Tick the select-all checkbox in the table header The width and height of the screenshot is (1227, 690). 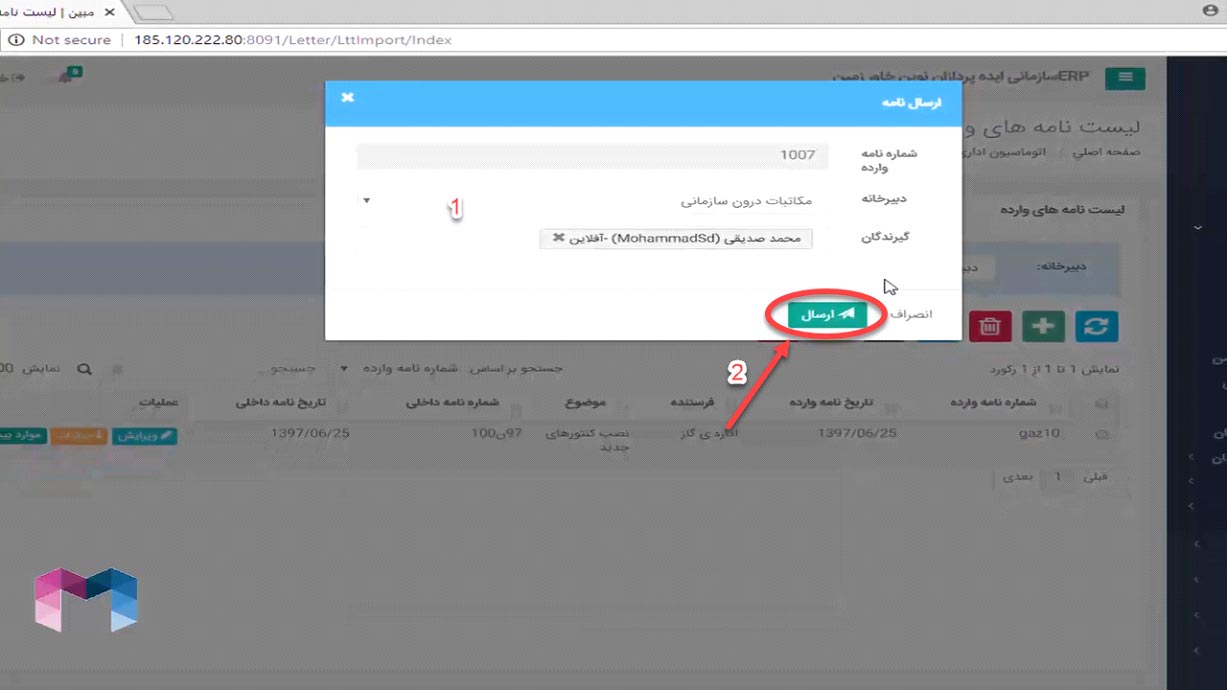(1102, 404)
